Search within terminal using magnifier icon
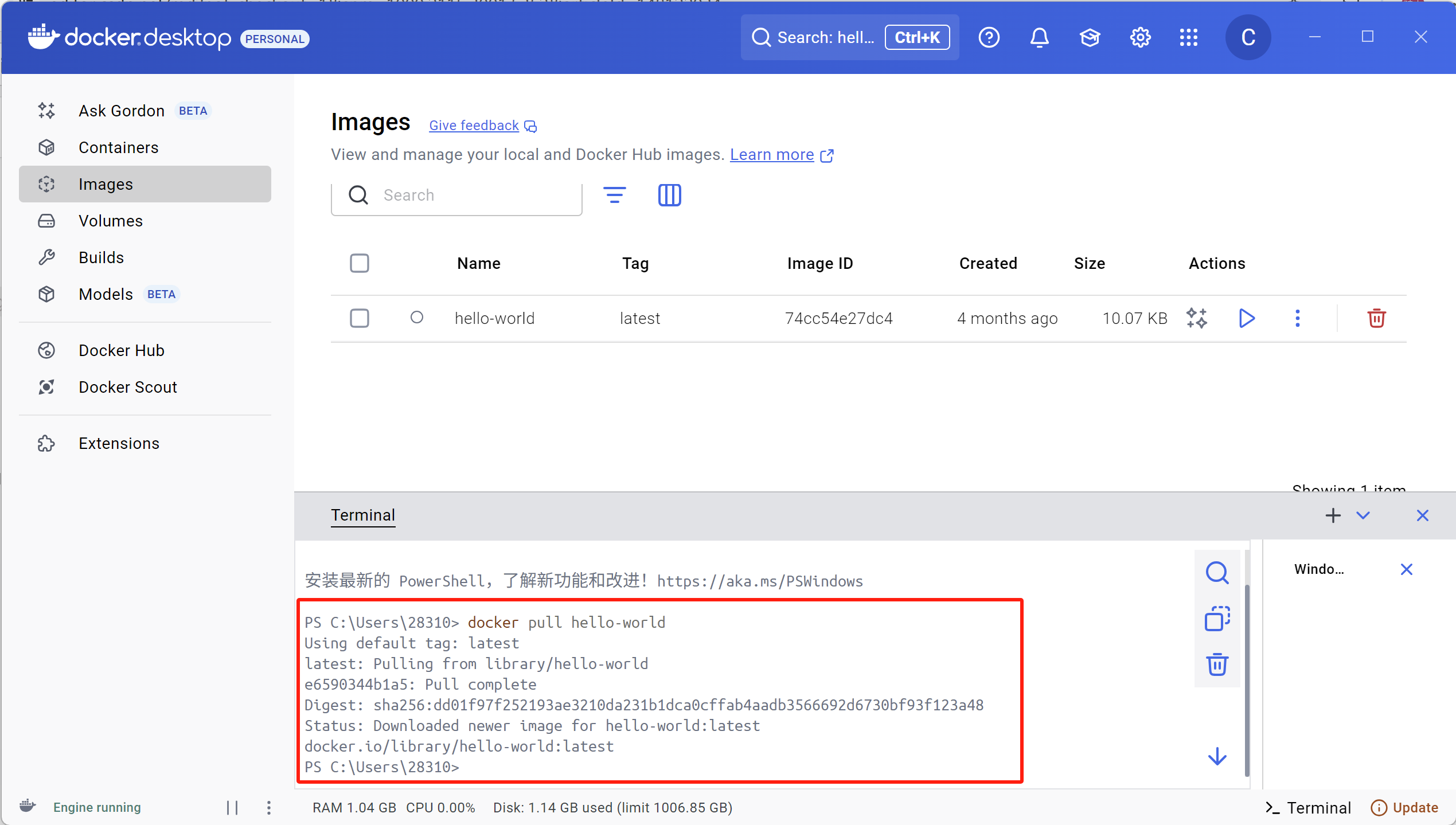1456x825 pixels. [x=1217, y=573]
